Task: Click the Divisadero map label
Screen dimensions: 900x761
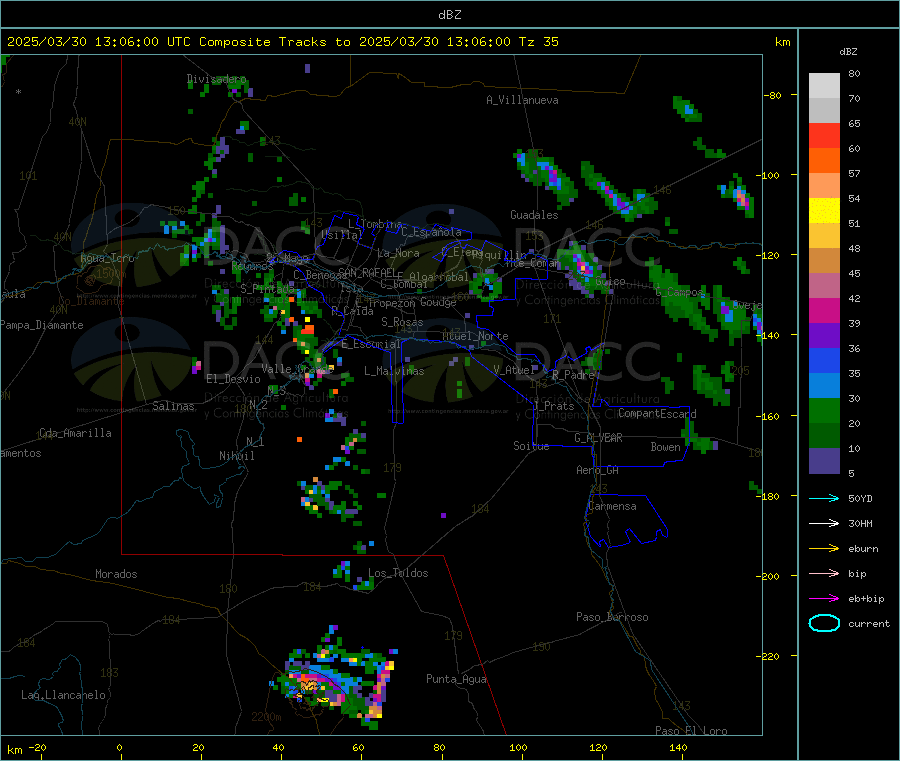Action: pos(216,79)
